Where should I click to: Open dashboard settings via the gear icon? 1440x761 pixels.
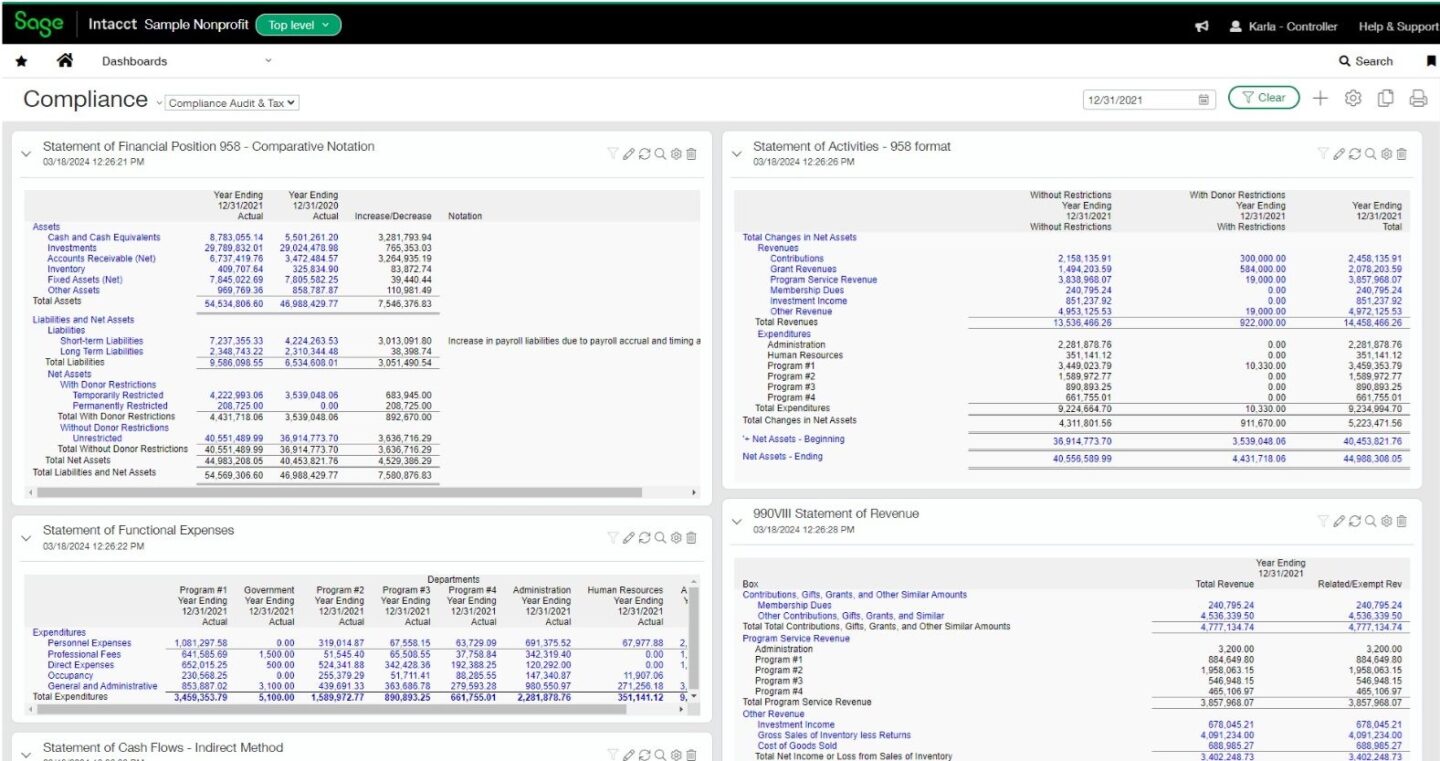(x=1352, y=98)
